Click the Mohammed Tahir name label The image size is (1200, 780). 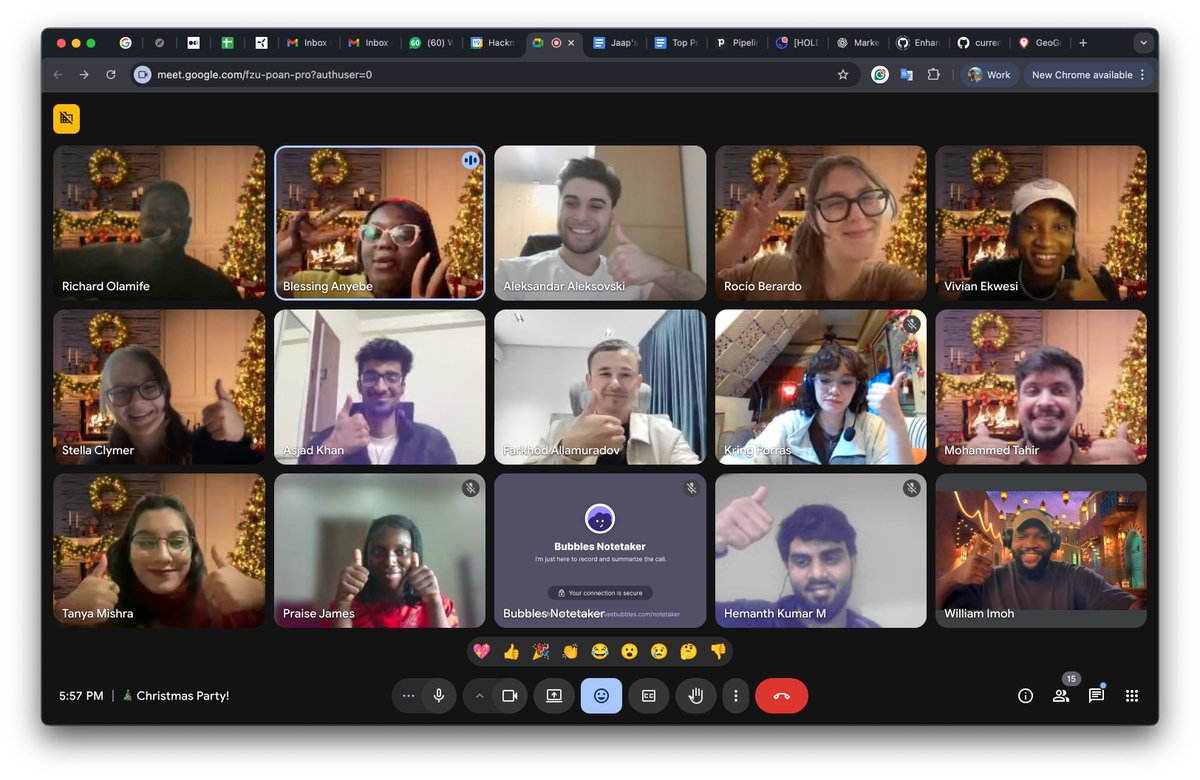[992, 450]
